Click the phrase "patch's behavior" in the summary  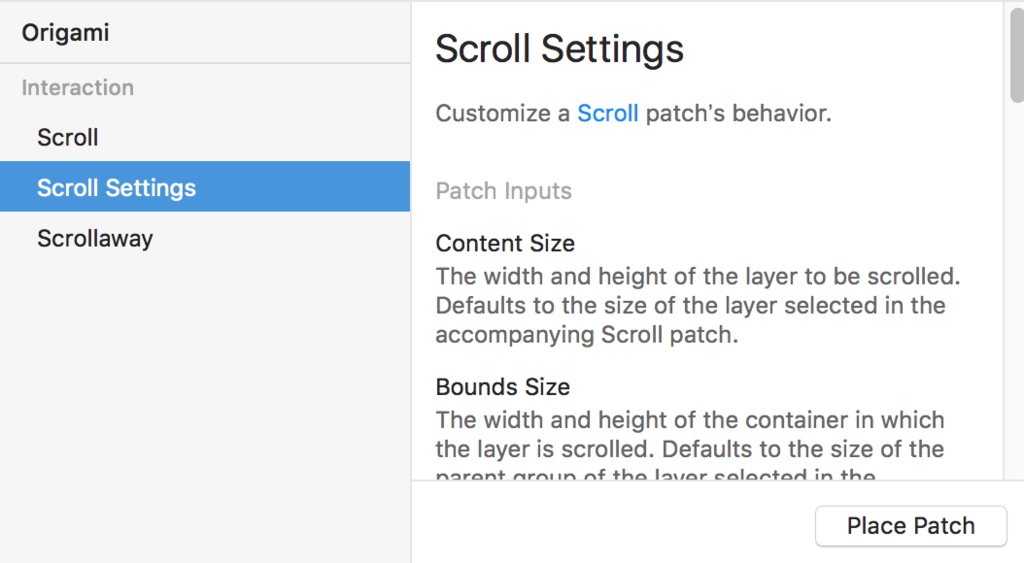[x=738, y=113]
